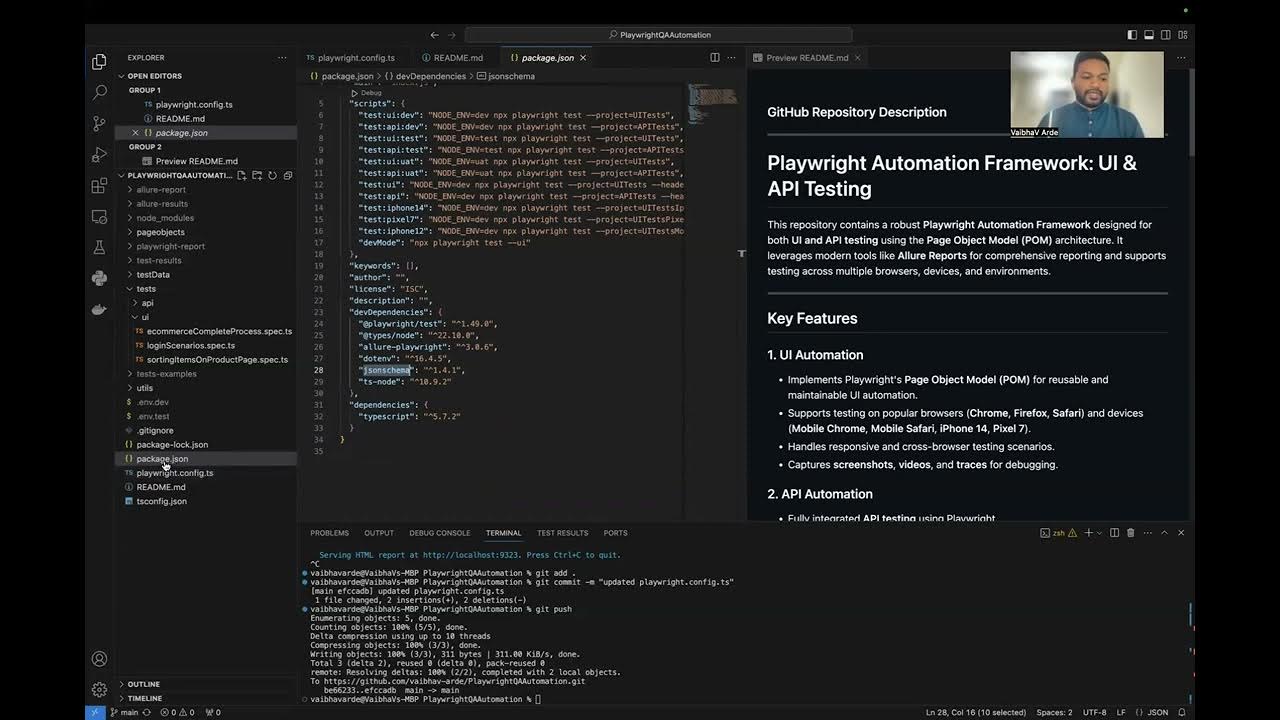Create a new folder in the project
This screenshot has width=1280, height=720.
point(257,176)
